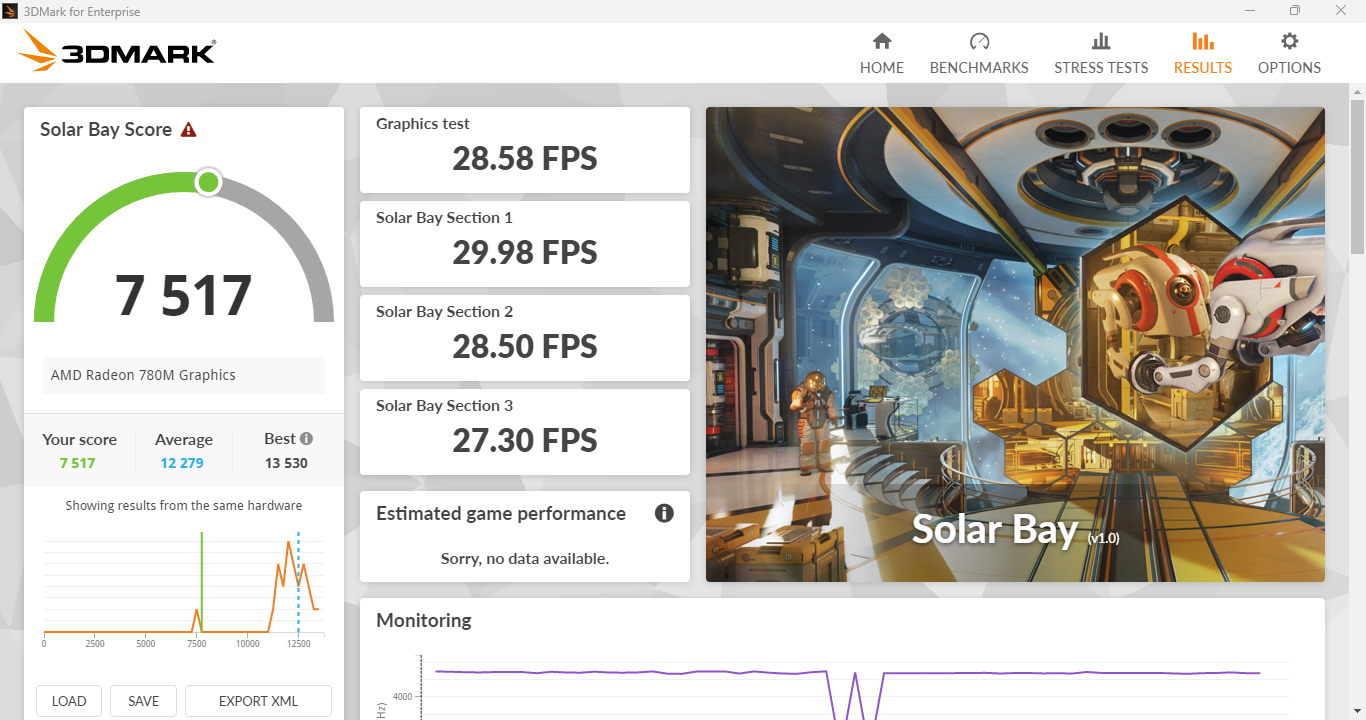Select the HOME tab label

click(x=881, y=68)
